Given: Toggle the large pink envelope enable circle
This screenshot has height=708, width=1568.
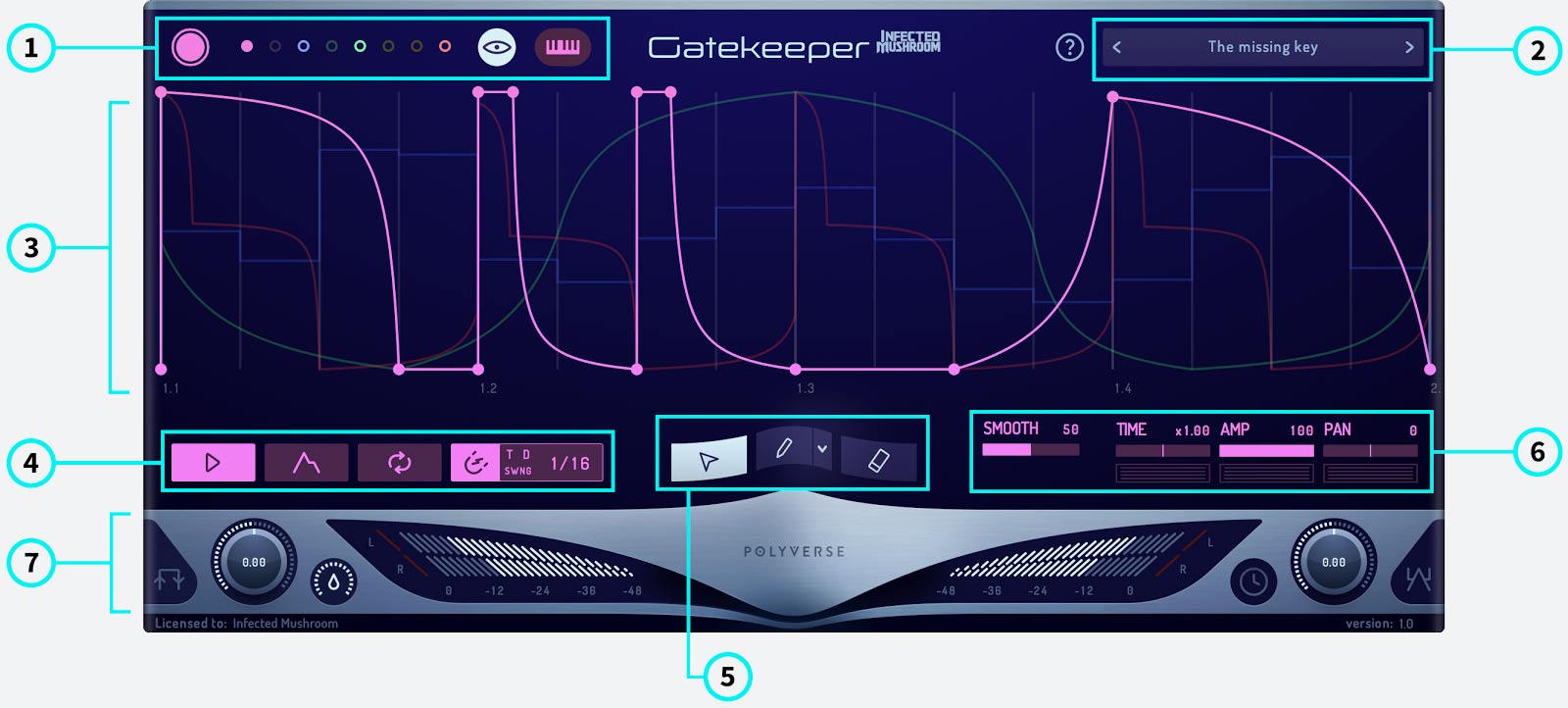Looking at the screenshot, I should 190,47.
